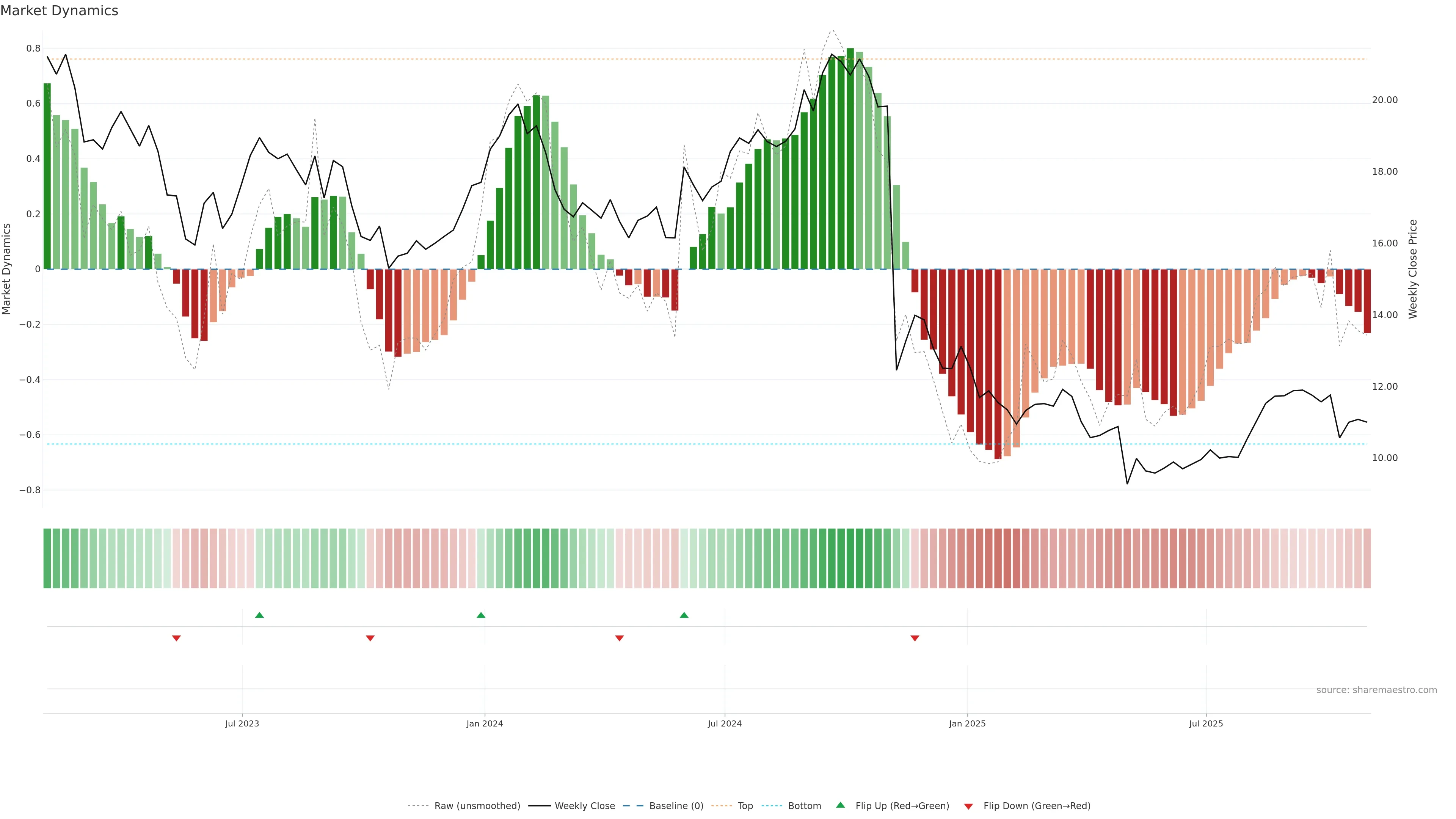Click the green flip-up marker near Jan 2024
This screenshot has height=819, width=1456.
[x=481, y=615]
